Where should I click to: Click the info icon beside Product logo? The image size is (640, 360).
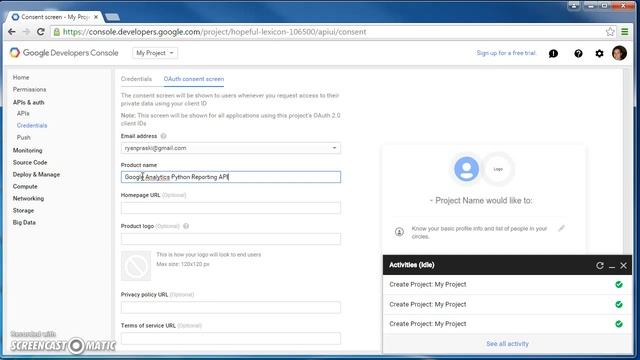(x=186, y=226)
